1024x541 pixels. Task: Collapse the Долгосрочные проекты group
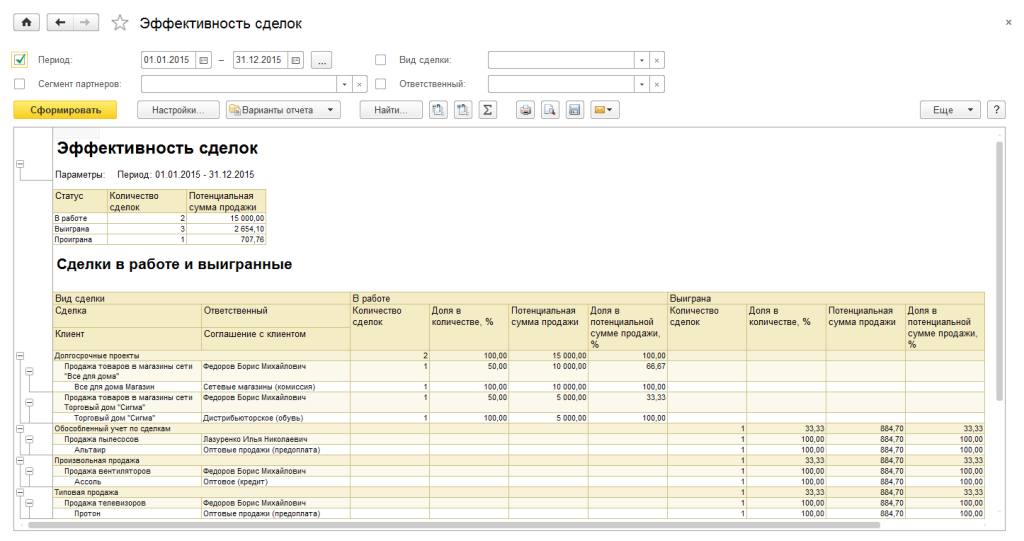click(x=20, y=355)
